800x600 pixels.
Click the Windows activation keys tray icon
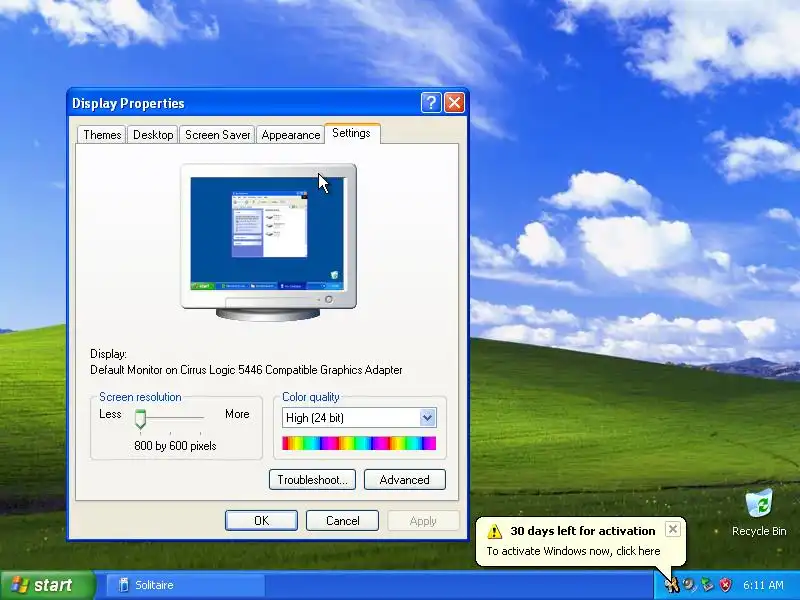671,585
